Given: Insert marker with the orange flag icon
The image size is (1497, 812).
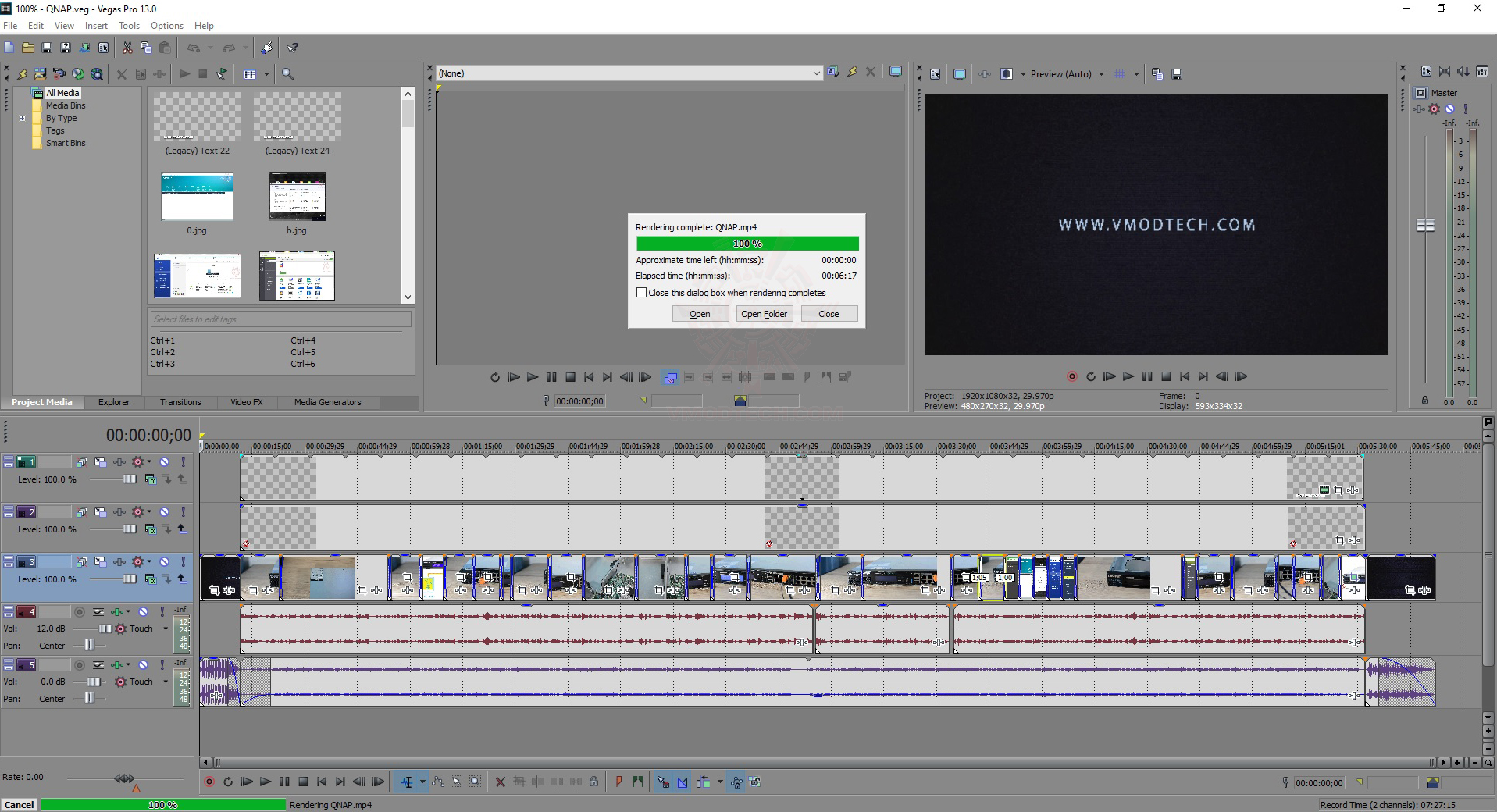Looking at the screenshot, I should pos(618,782).
